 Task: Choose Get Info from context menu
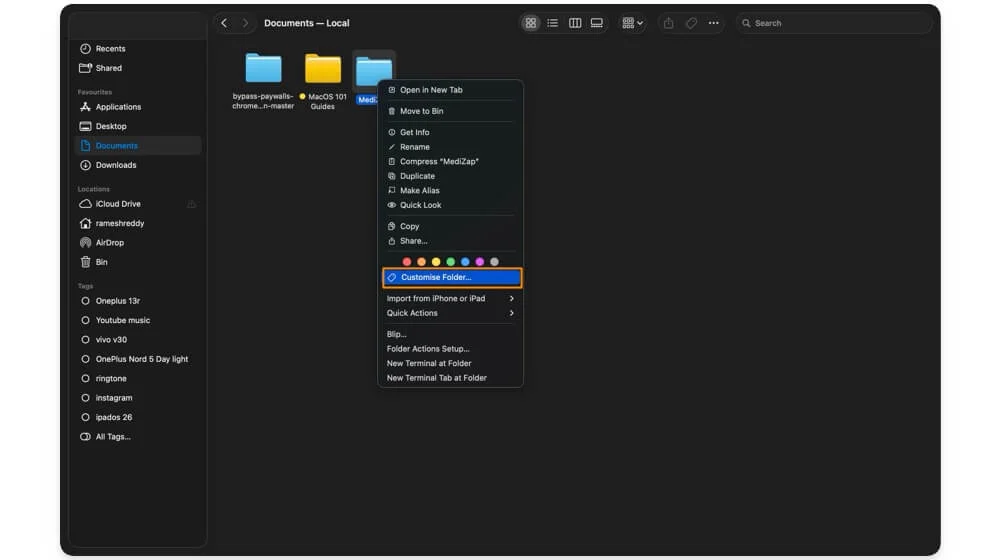(x=414, y=132)
